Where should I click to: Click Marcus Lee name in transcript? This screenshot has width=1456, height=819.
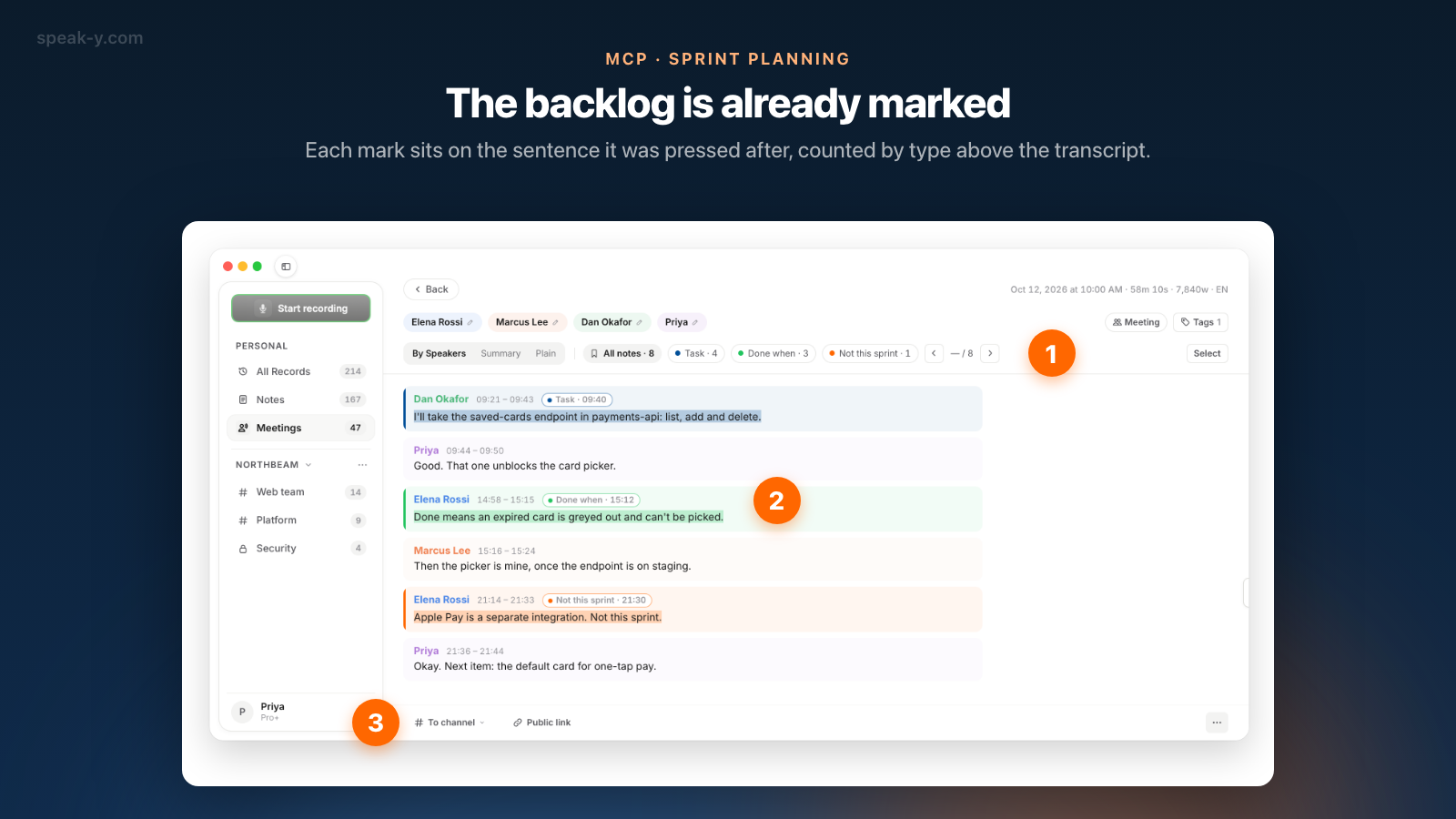pos(442,551)
